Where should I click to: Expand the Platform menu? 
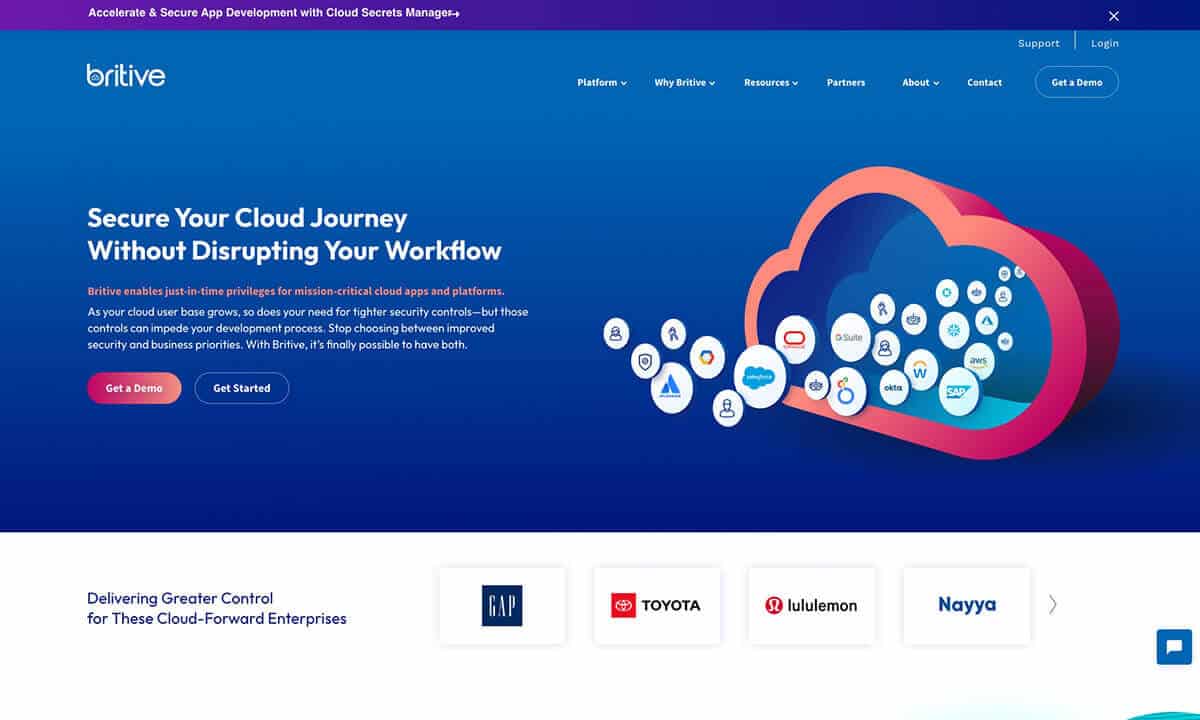(x=602, y=83)
